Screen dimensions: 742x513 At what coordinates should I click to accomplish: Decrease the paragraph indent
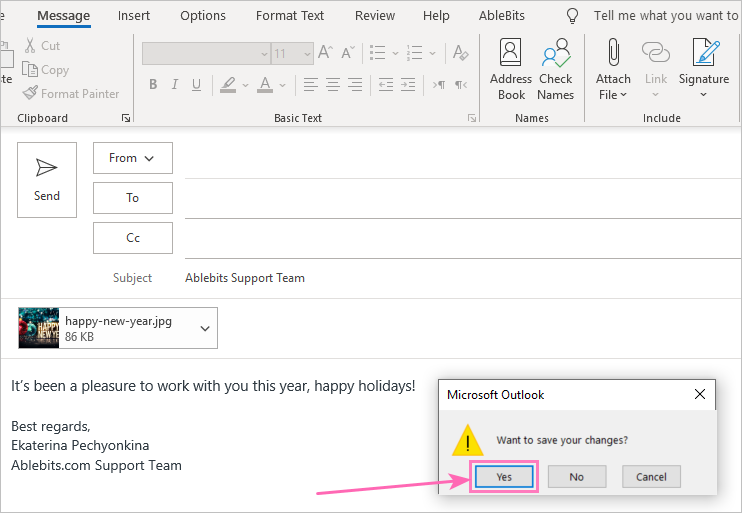click(386, 85)
